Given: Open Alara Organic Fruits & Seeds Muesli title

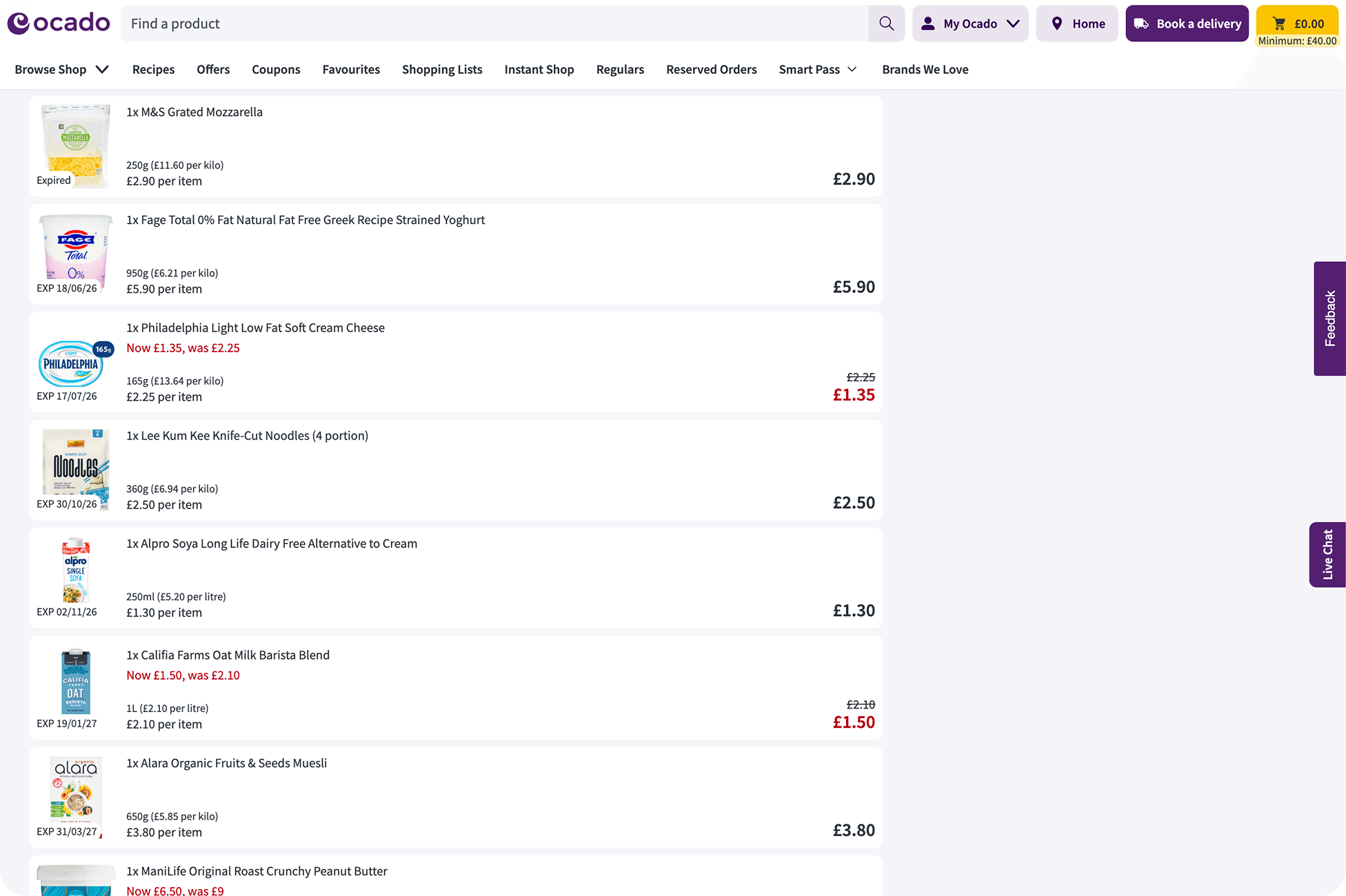Looking at the screenshot, I should (226, 763).
